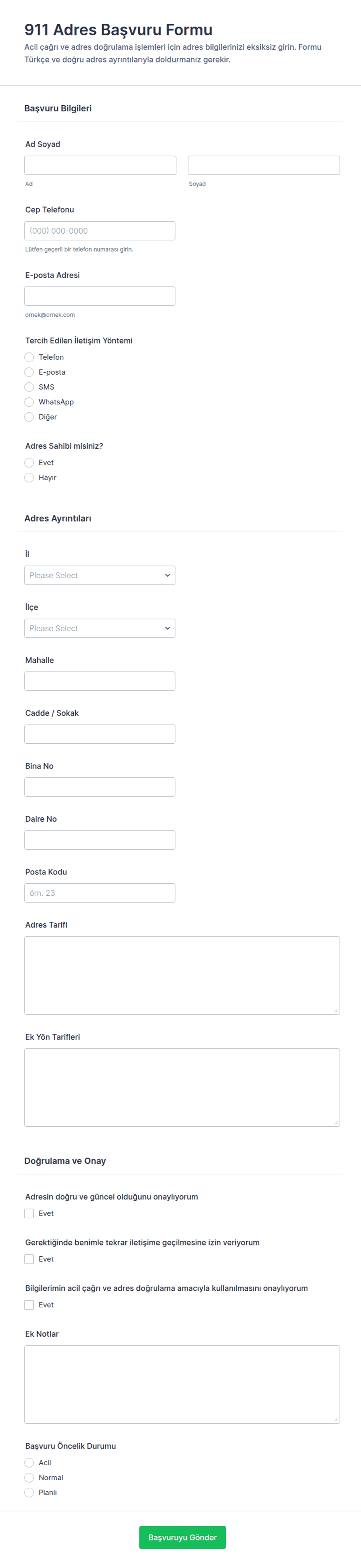
Task: Click the Ad first name field
Action: [x=100, y=165]
